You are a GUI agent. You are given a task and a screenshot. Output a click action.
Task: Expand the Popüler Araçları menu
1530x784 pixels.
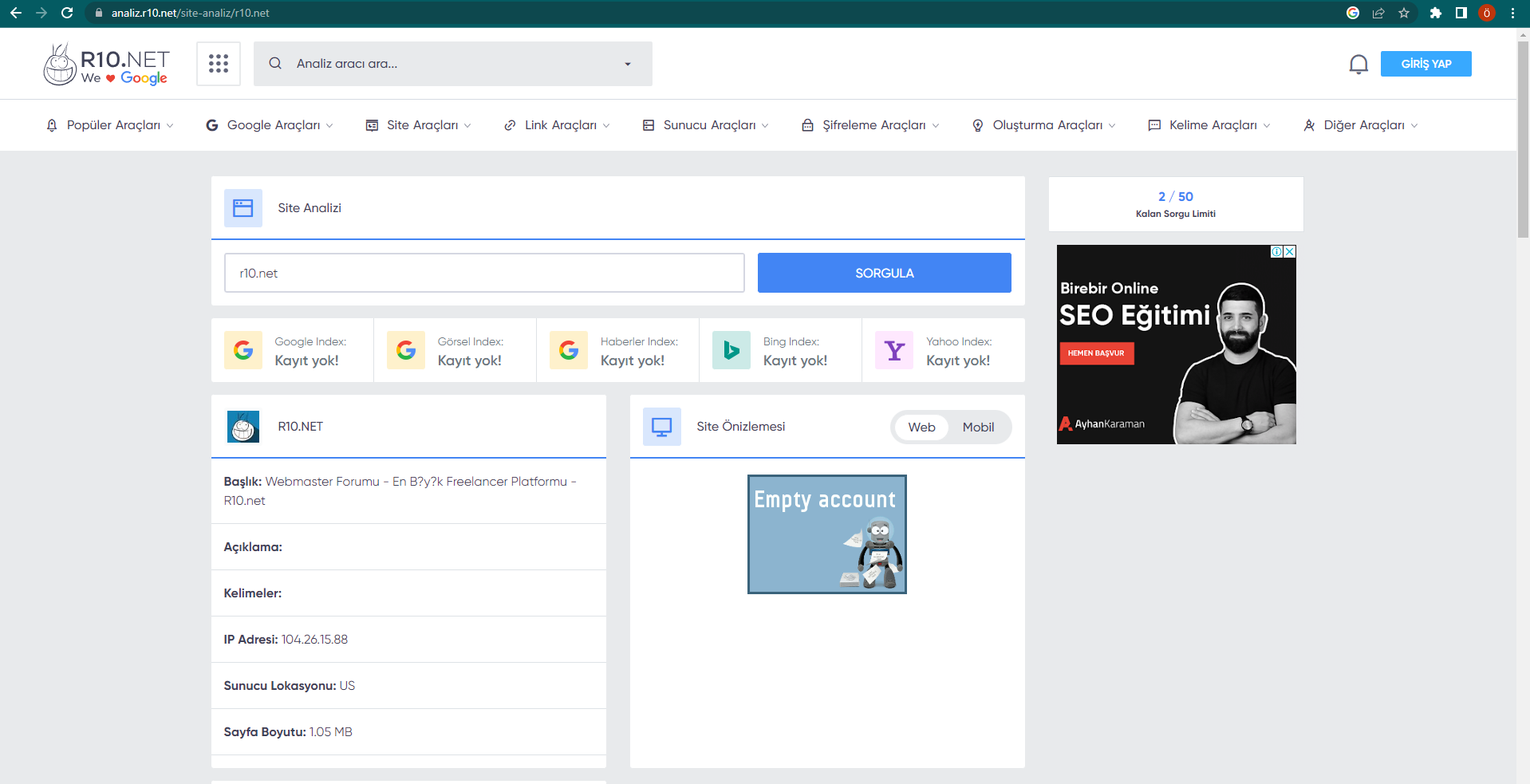[x=110, y=125]
